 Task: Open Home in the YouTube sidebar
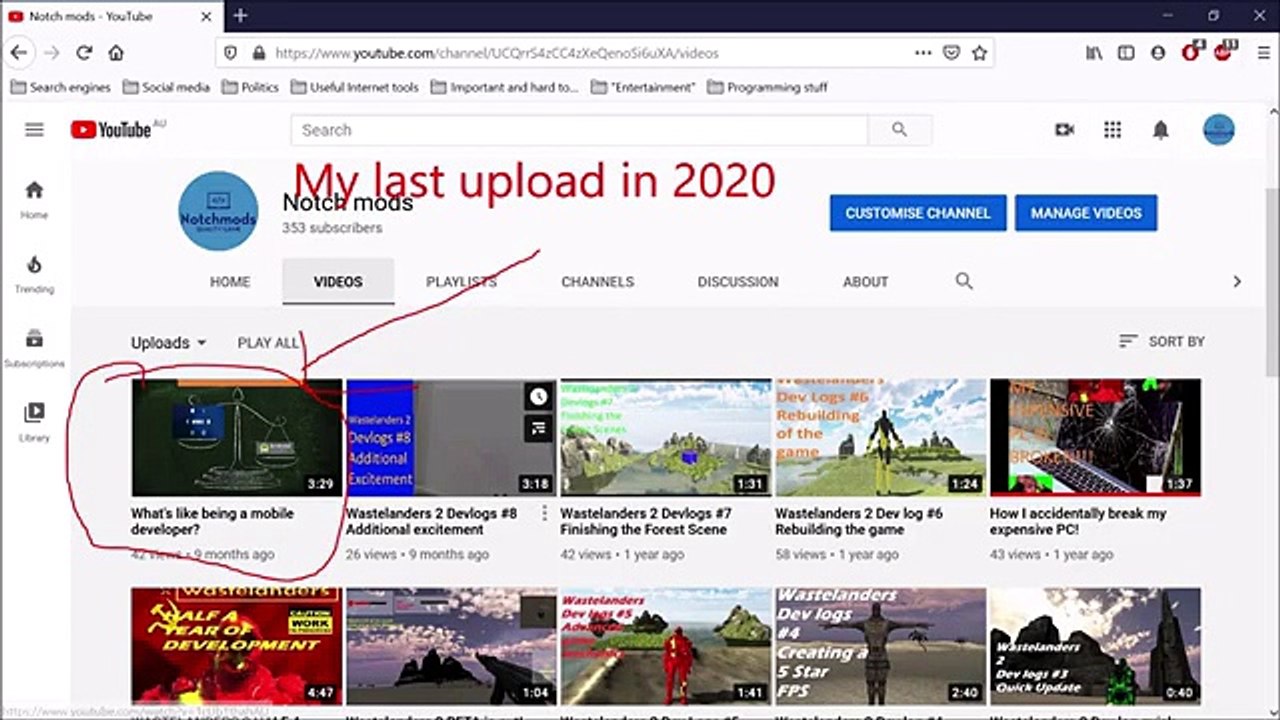pyautogui.click(x=34, y=200)
